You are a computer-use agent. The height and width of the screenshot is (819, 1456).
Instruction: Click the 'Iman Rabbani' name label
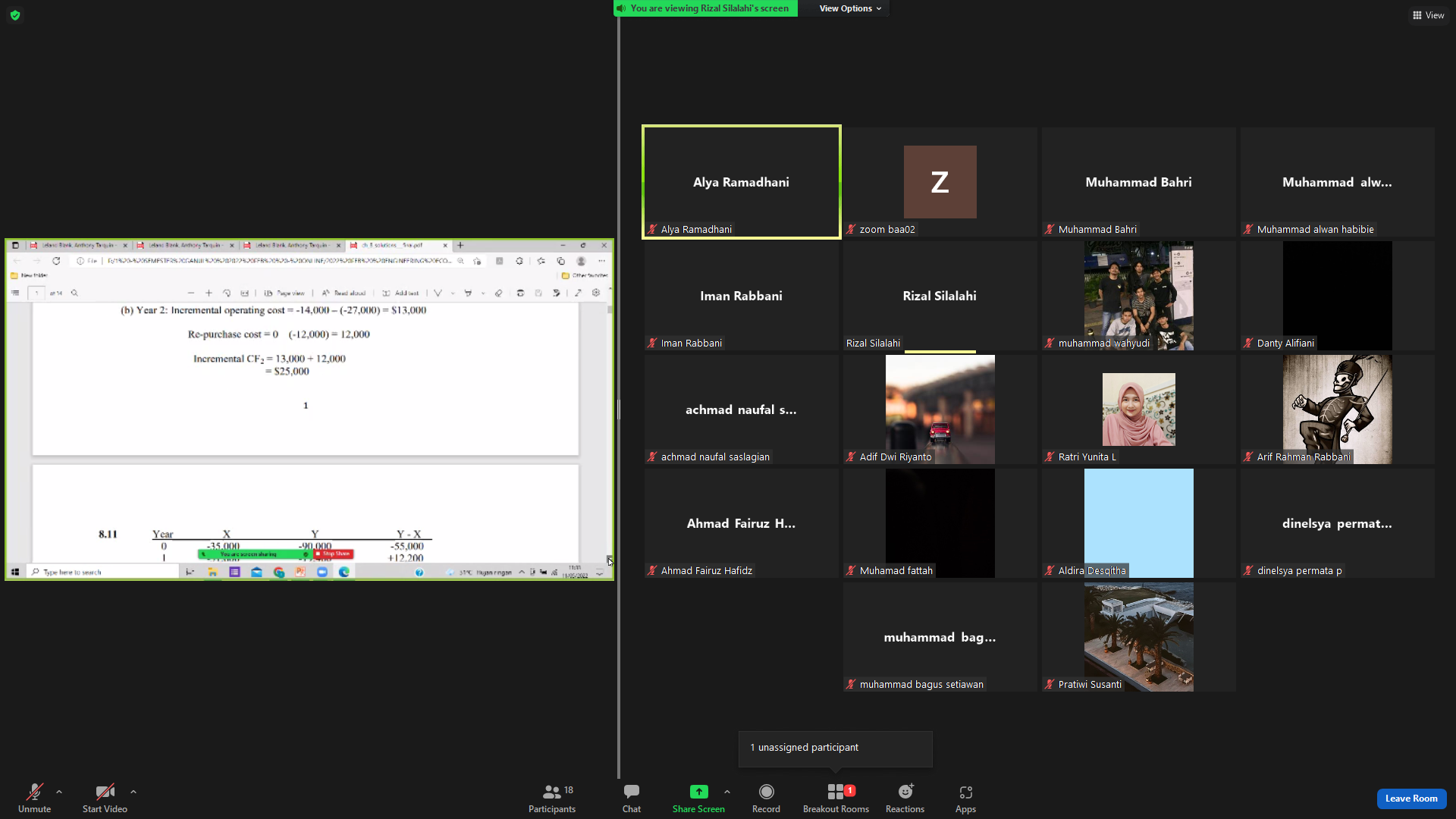691,344
